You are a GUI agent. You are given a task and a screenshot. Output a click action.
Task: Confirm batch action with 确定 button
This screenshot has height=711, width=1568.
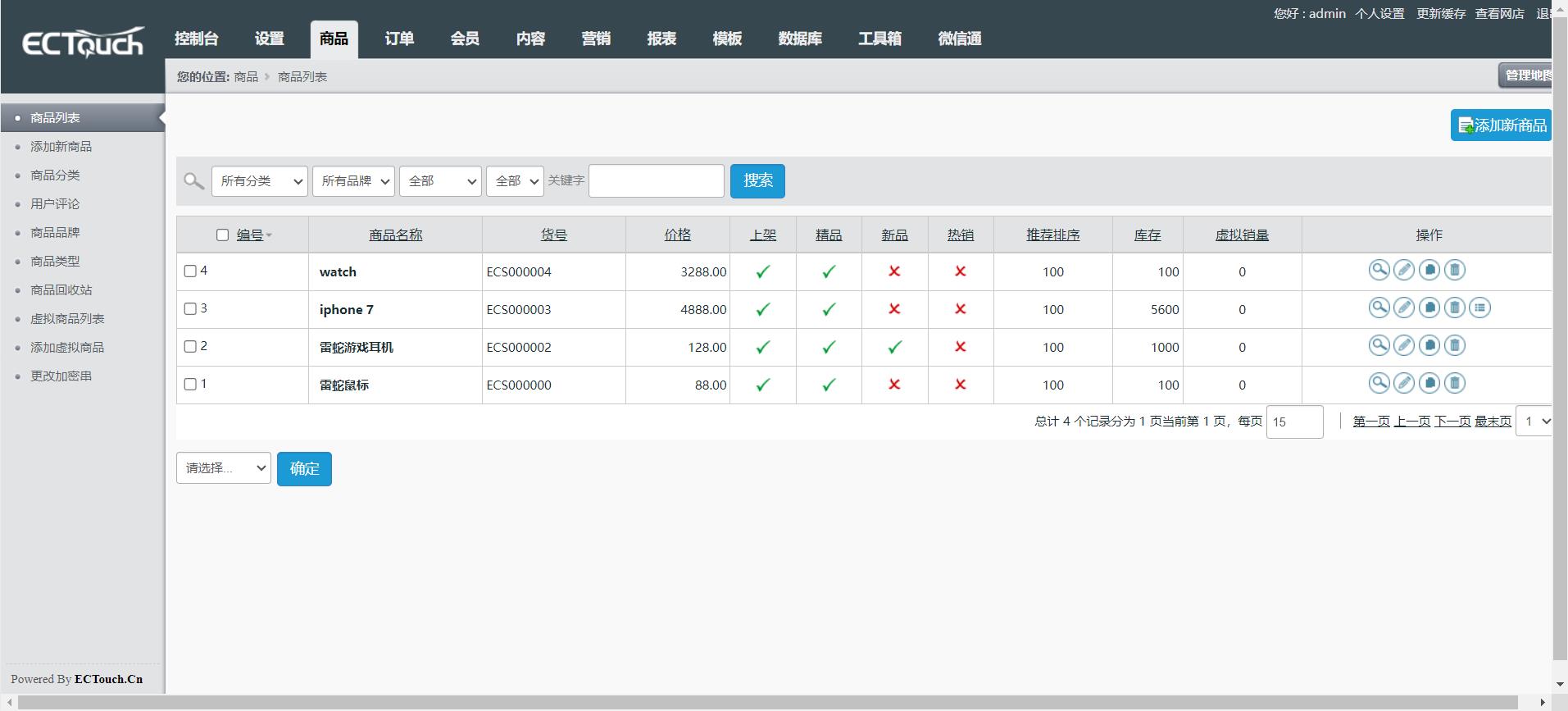pyautogui.click(x=304, y=469)
